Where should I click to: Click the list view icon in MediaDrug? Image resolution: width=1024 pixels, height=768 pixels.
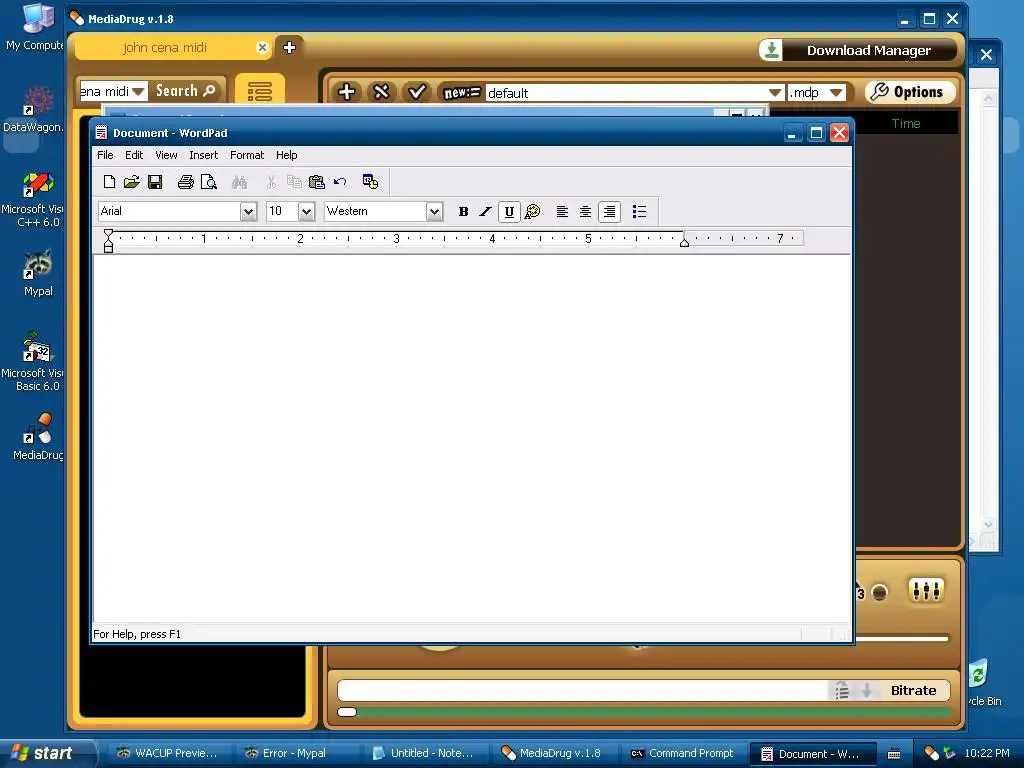[259, 91]
